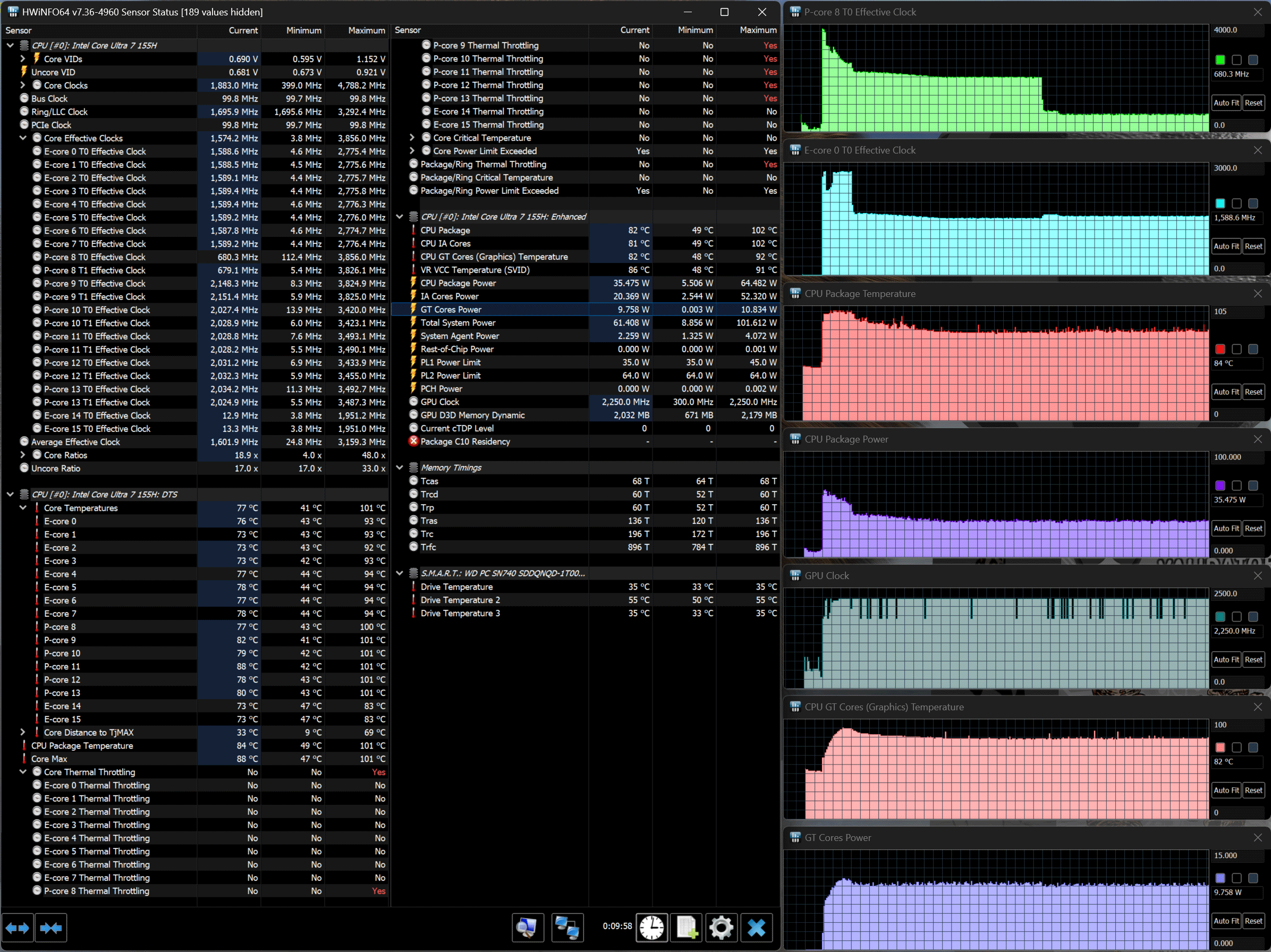
Task: Click the shrink columns arrows icon
Action: pyautogui.click(x=50, y=927)
